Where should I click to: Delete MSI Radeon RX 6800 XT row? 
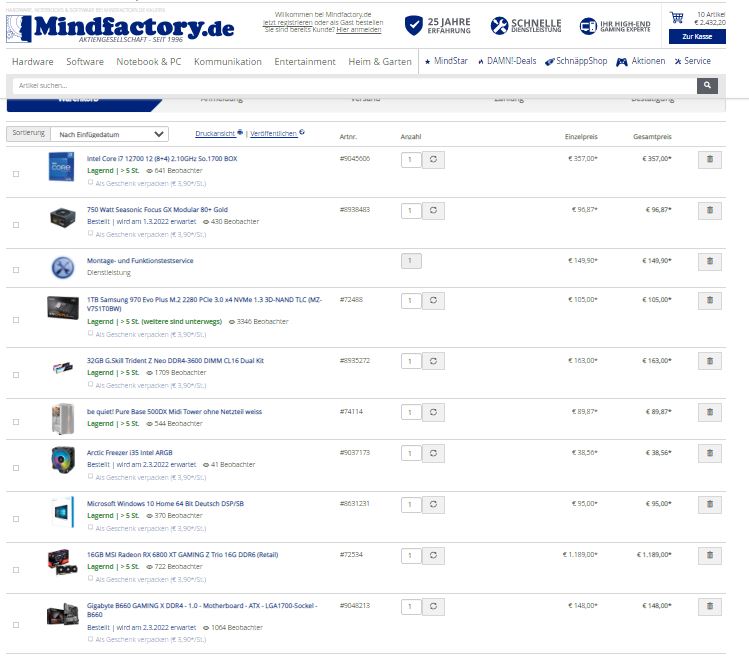[709, 556]
